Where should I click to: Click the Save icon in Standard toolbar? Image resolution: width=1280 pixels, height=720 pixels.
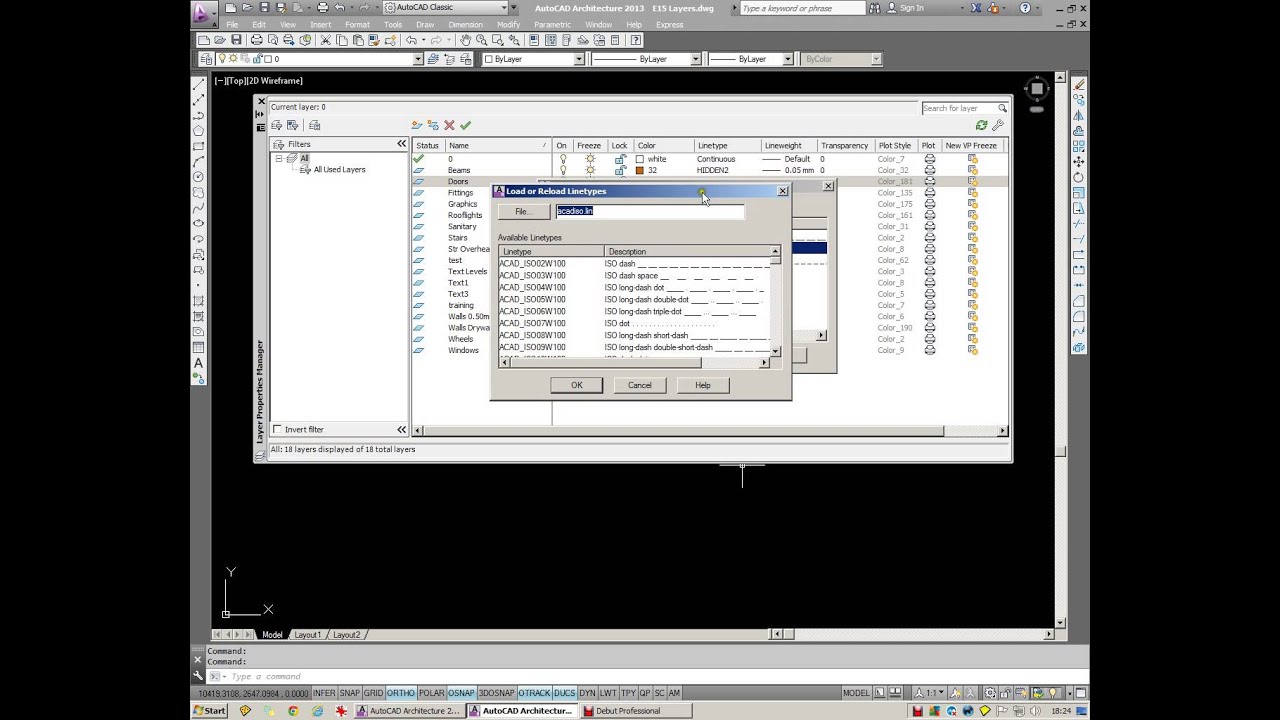pyautogui.click(x=236, y=40)
